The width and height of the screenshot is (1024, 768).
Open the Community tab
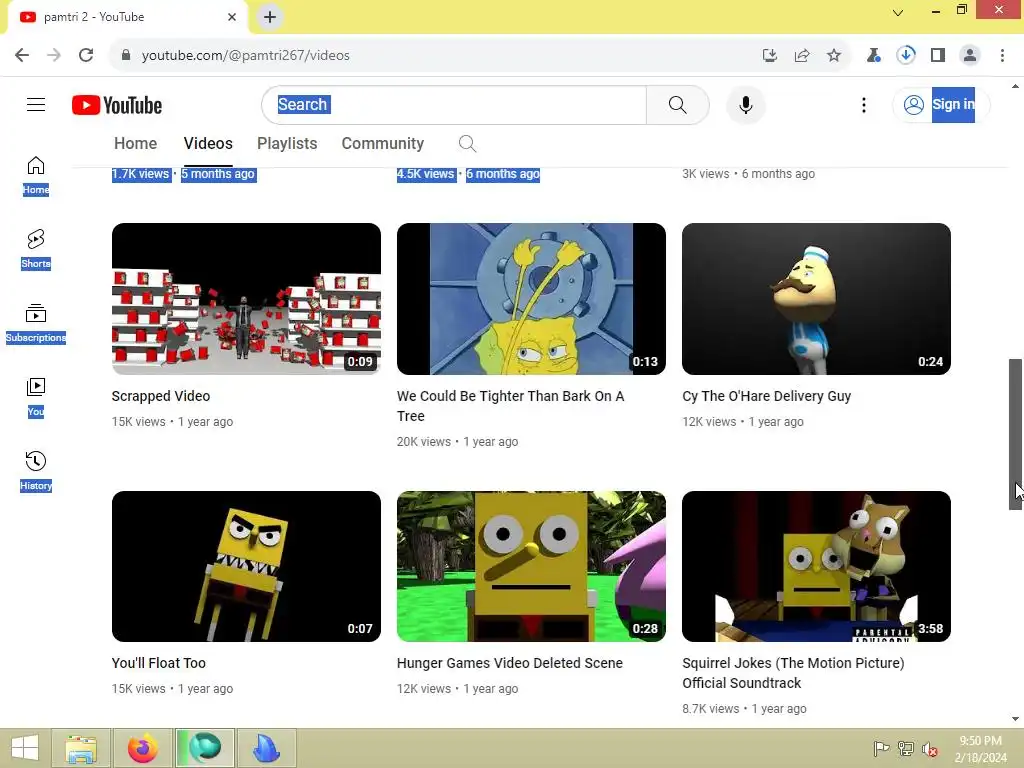pyautogui.click(x=383, y=143)
